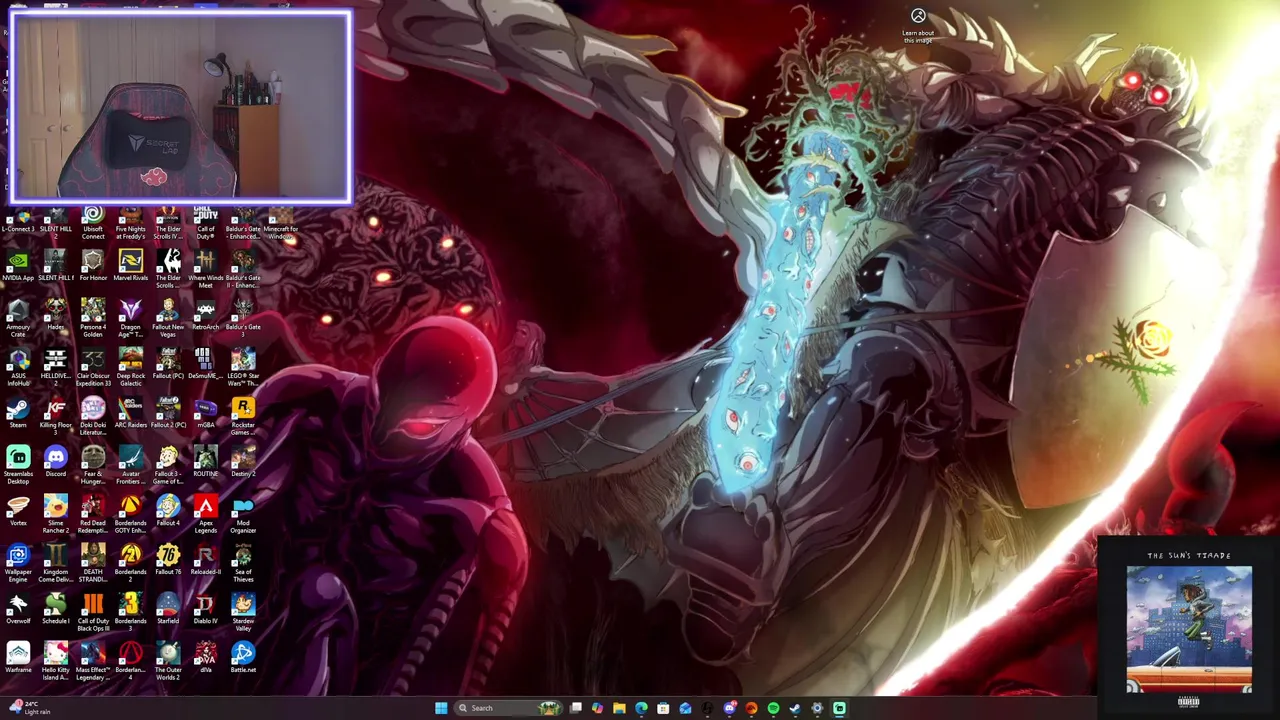Launch the Hades desktop shortcut
This screenshot has height=720, width=1280.
click(x=55, y=316)
